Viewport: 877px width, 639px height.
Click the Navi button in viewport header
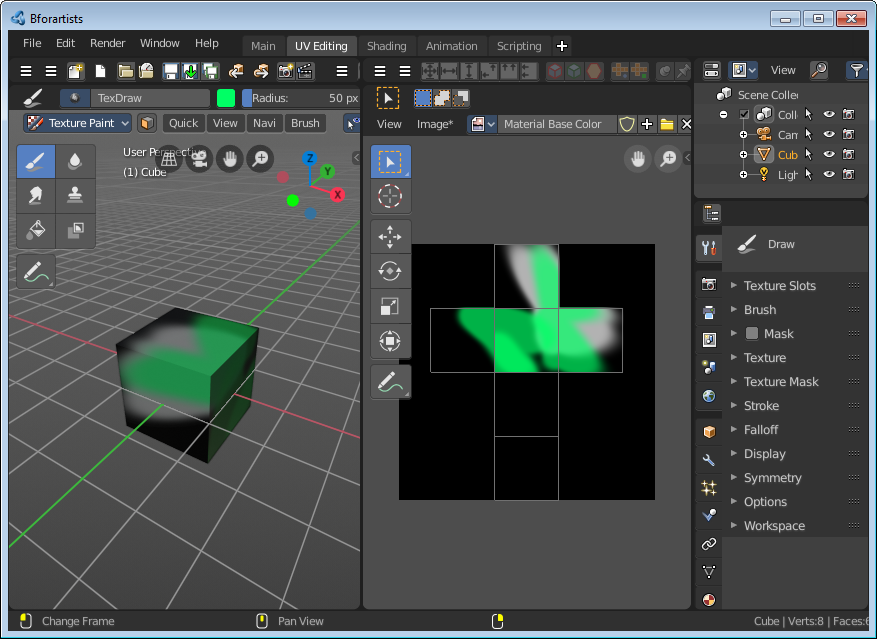click(264, 123)
